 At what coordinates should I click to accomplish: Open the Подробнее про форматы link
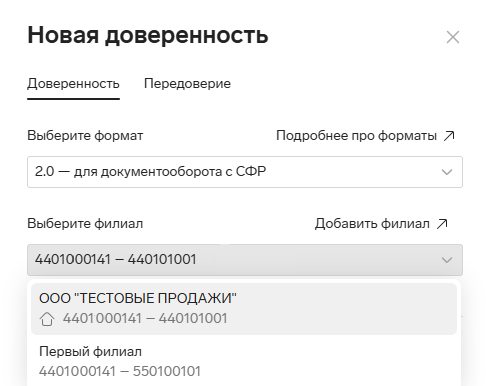pyautogui.click(x=356, y=136)
